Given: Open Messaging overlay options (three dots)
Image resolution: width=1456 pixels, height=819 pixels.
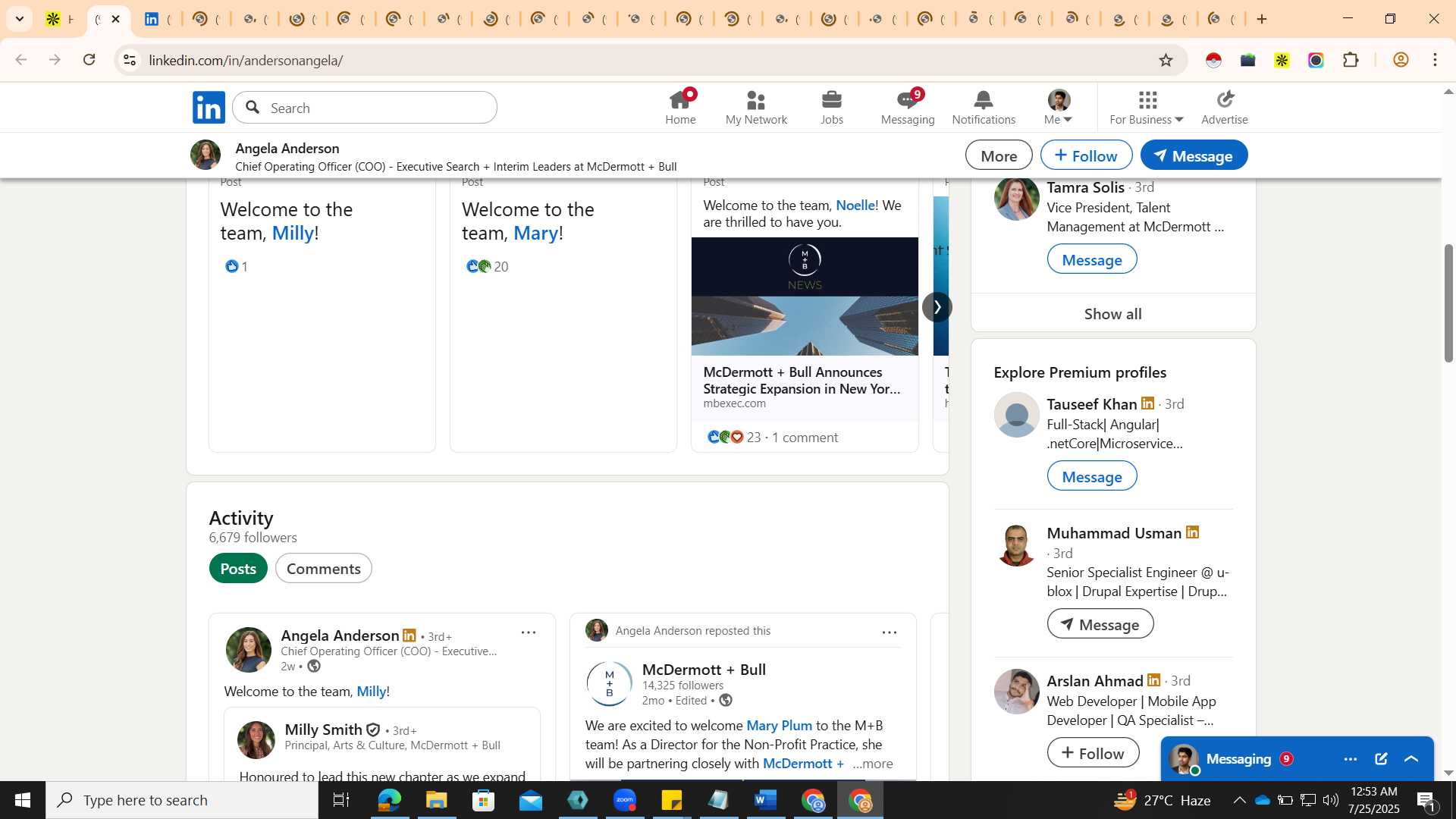Looking at the screenshot, I should (1350, 759).
